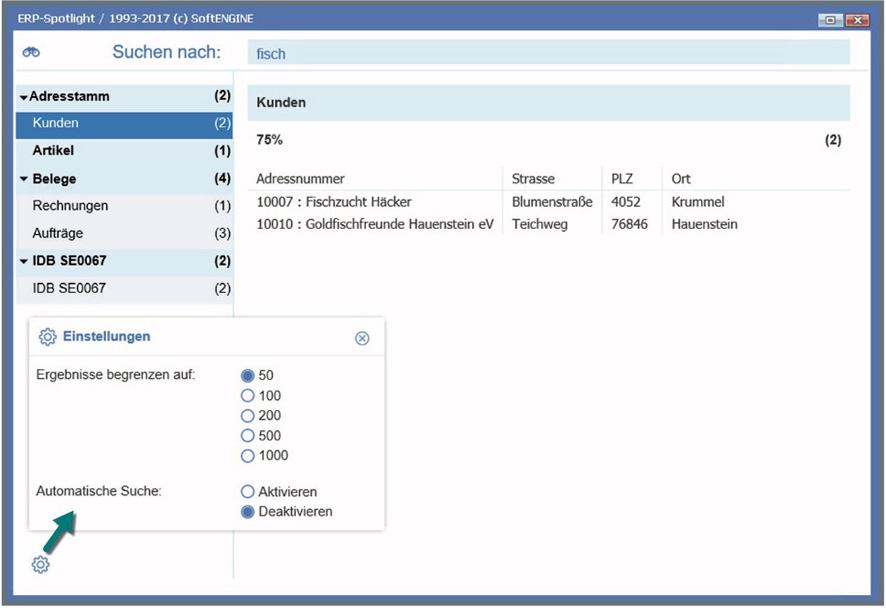Set results limit to 500

point(248,436)
